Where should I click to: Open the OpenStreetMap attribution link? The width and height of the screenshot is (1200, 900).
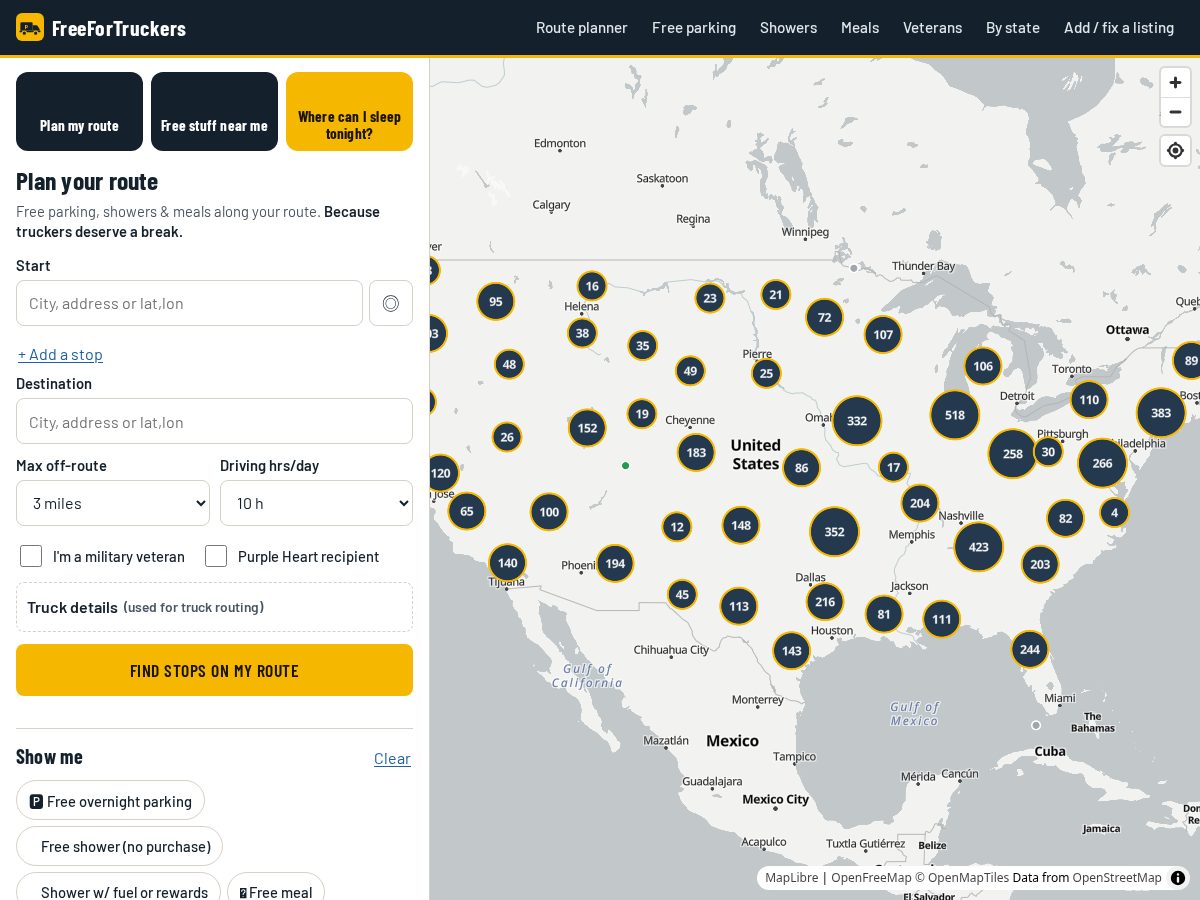(1117, 878)
